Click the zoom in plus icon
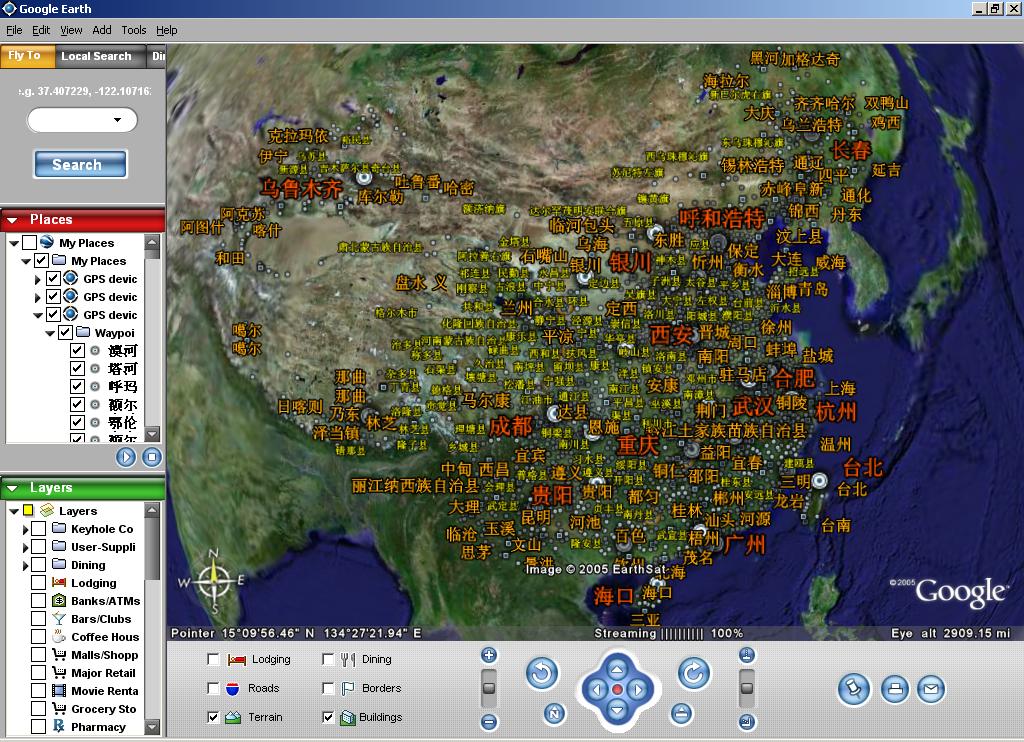Image resolution: width=1024 pixels, height=742 pixels. pos(489,656)
